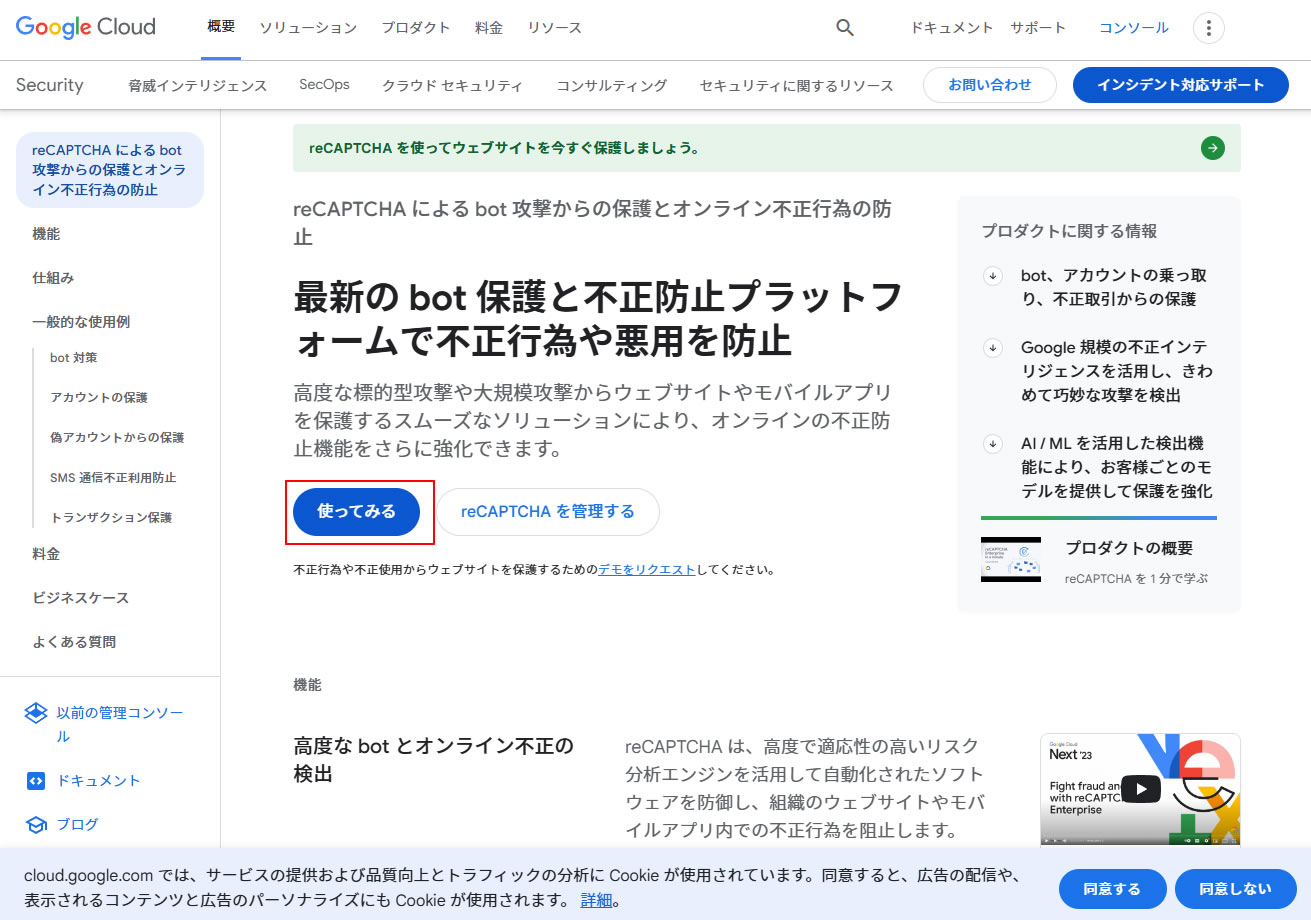Click the Security section title
Screen dimensions: 1311x920
50,85
